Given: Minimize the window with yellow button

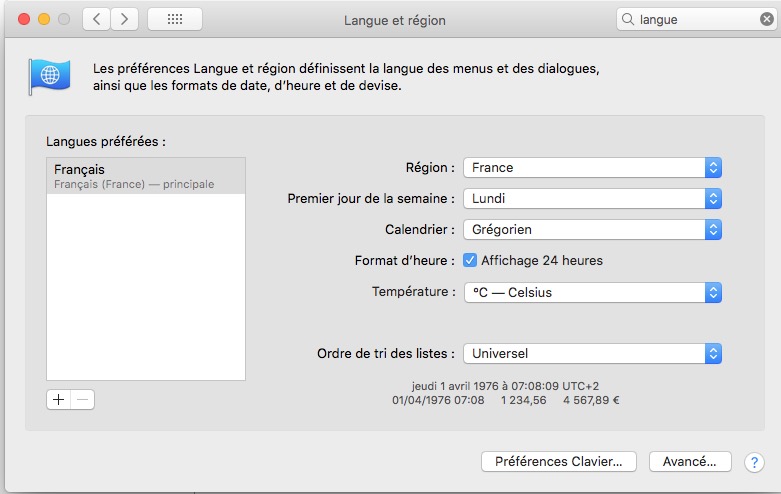Looking at the screenshot, I should coord(44,19).
